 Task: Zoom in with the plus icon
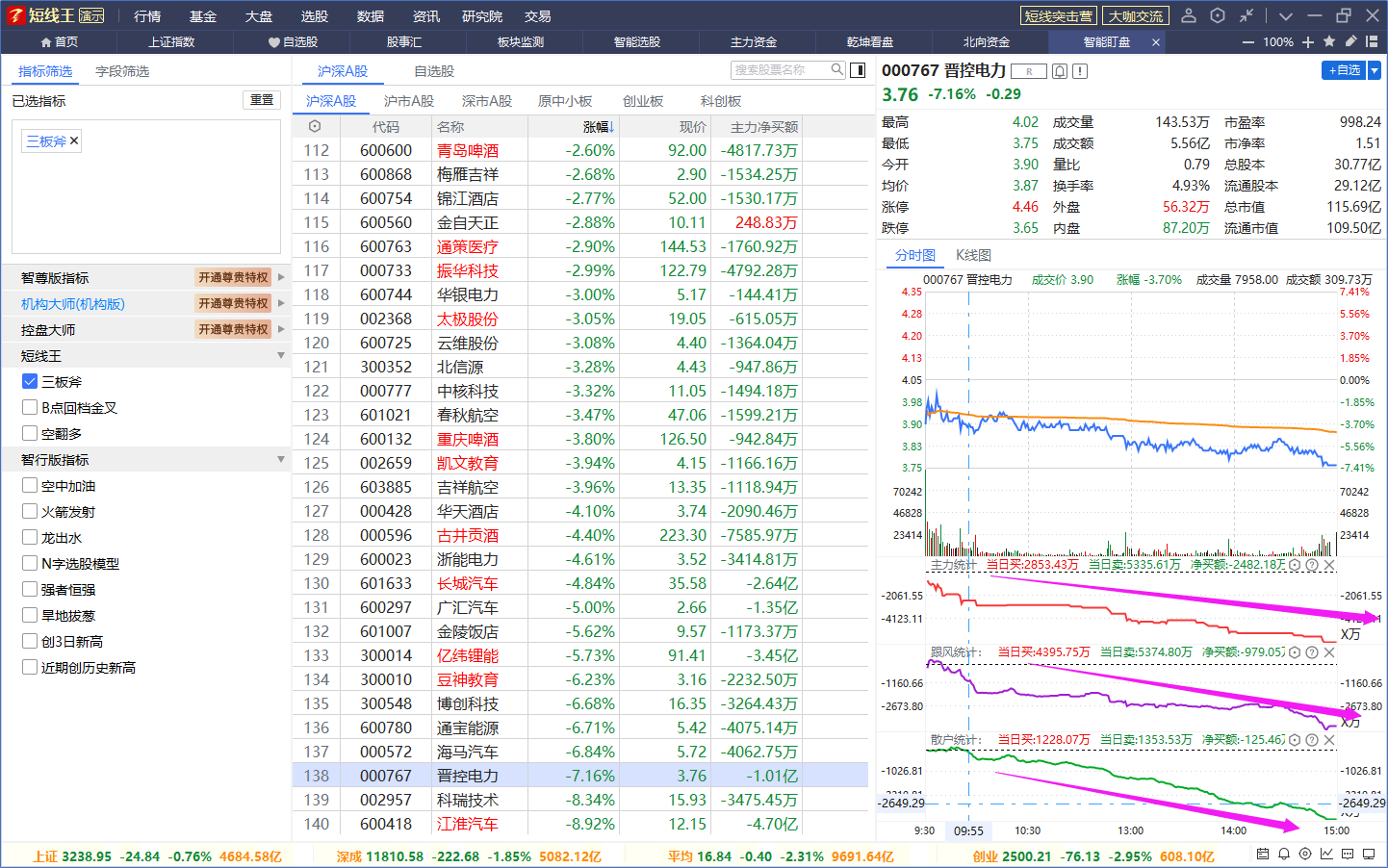point(1308,42)
